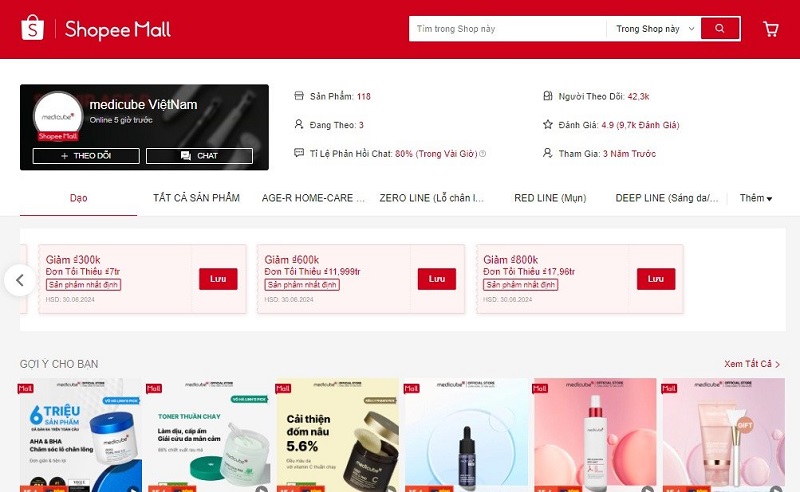Click the magnifier search button
Screen dimensions: 800x492
point(719,29)
